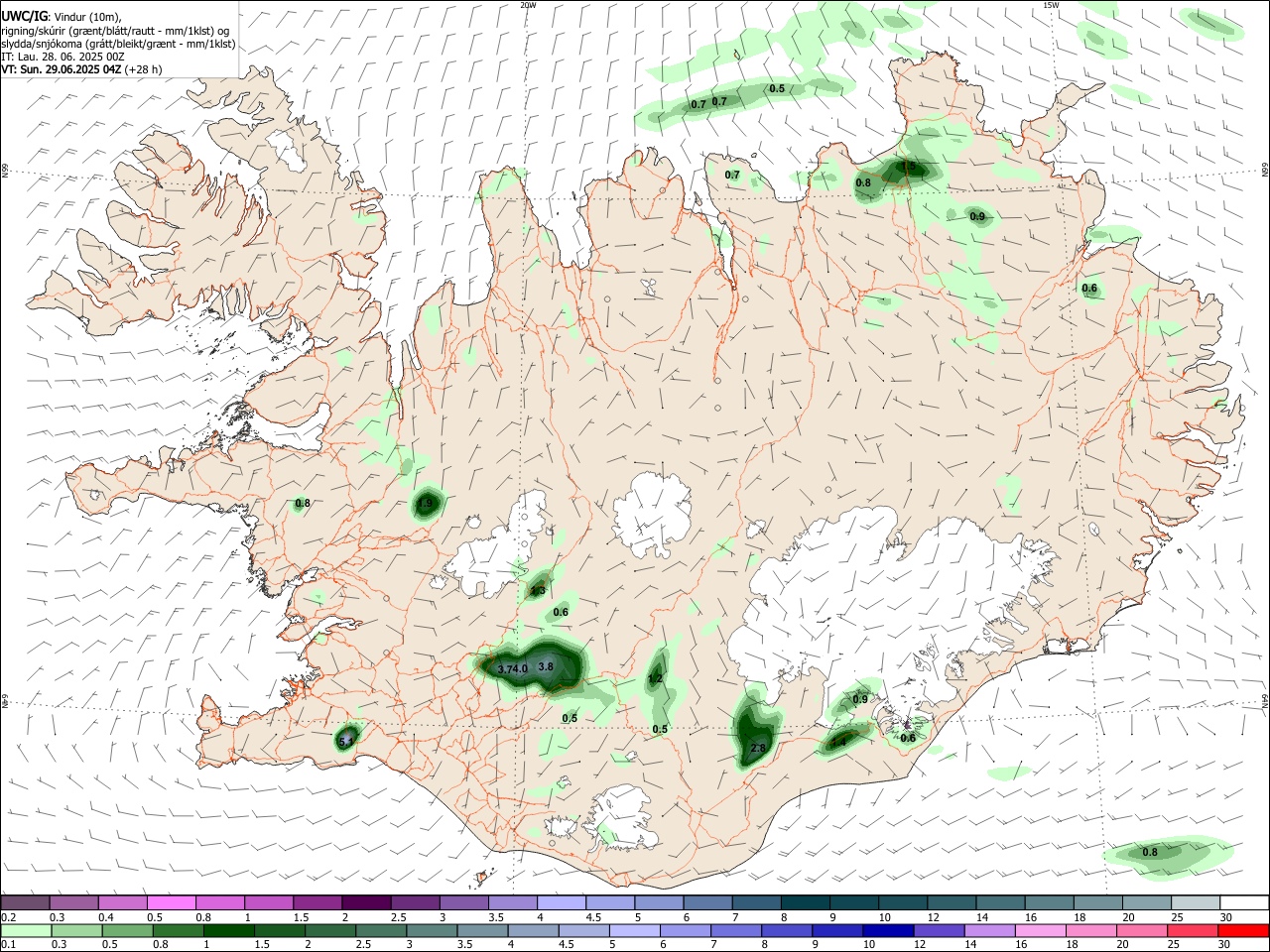Select the '3.74.0' overlapping rainfall values
This screenshot has height=952, width=1270.
pos(513,669)
